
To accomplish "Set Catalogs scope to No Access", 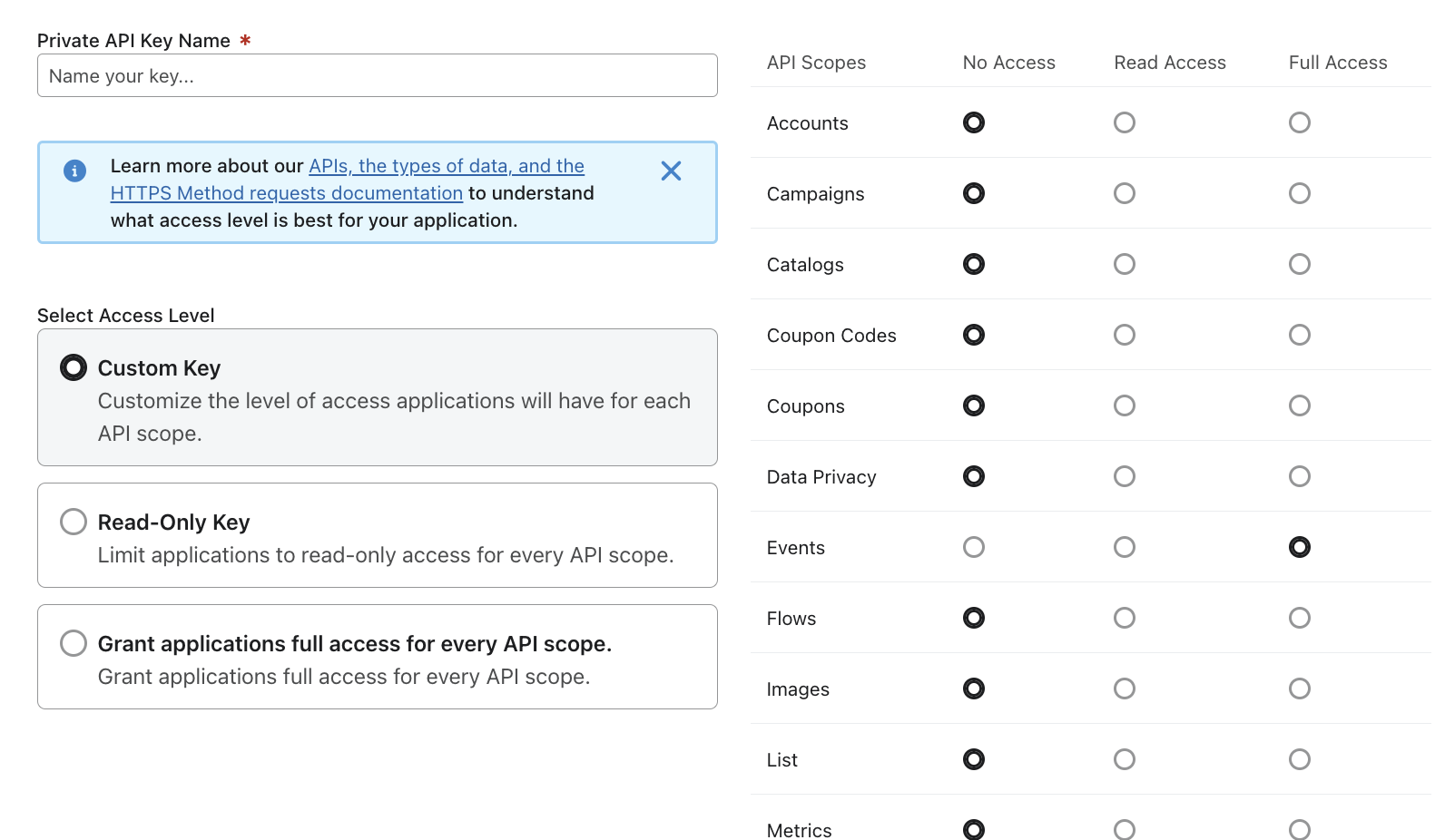I will point(974,264).
